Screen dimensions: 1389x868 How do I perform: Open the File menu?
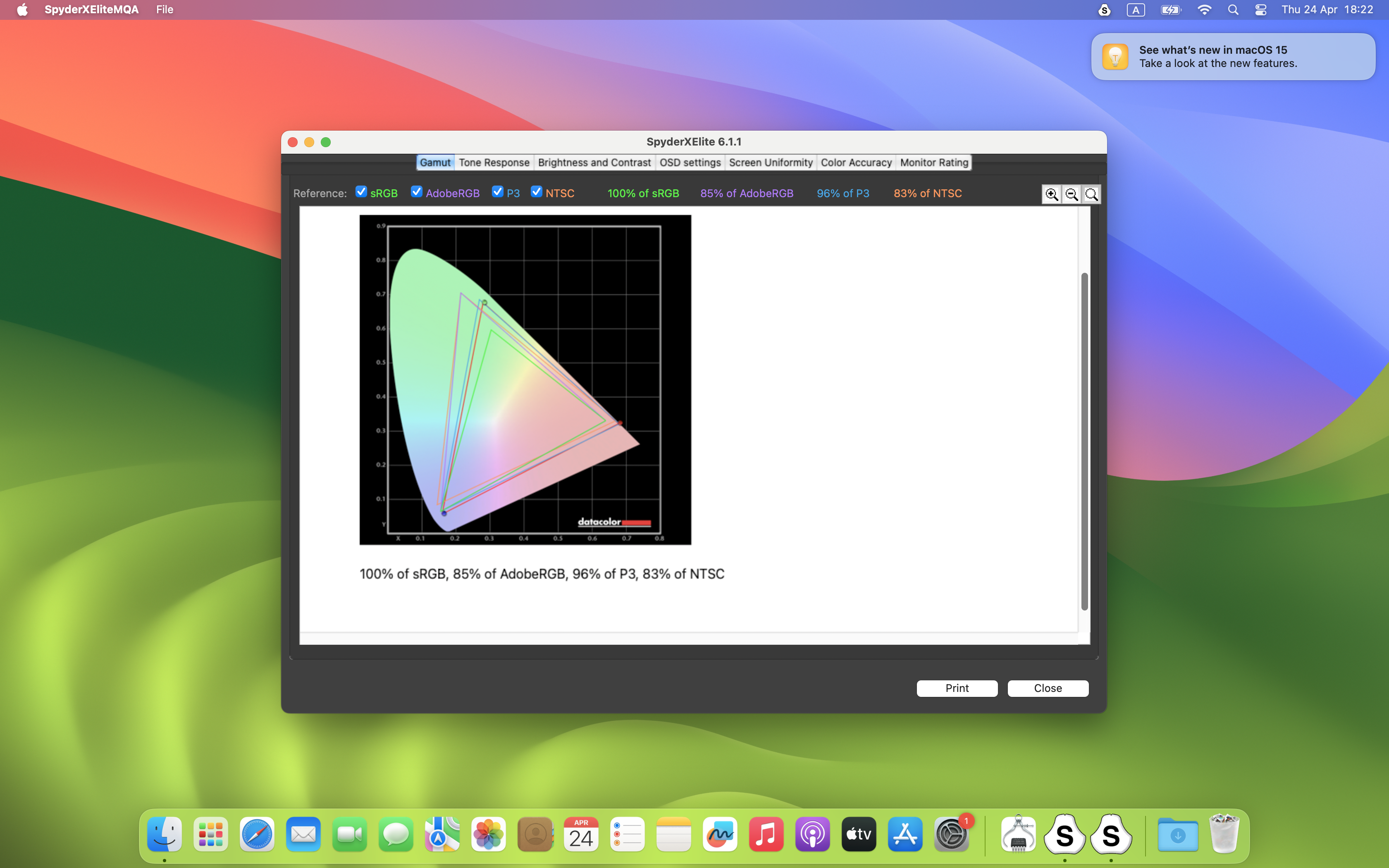165,10
